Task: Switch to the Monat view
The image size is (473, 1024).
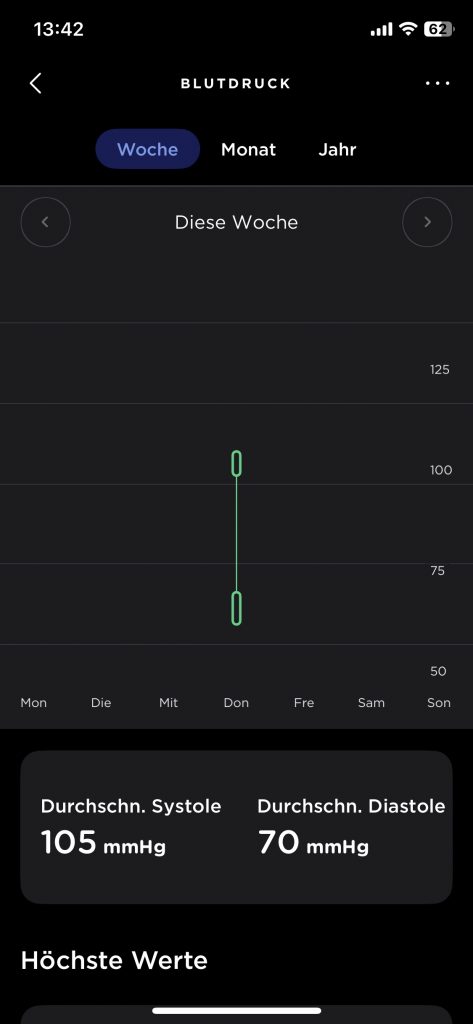Action: click(248, 149)
